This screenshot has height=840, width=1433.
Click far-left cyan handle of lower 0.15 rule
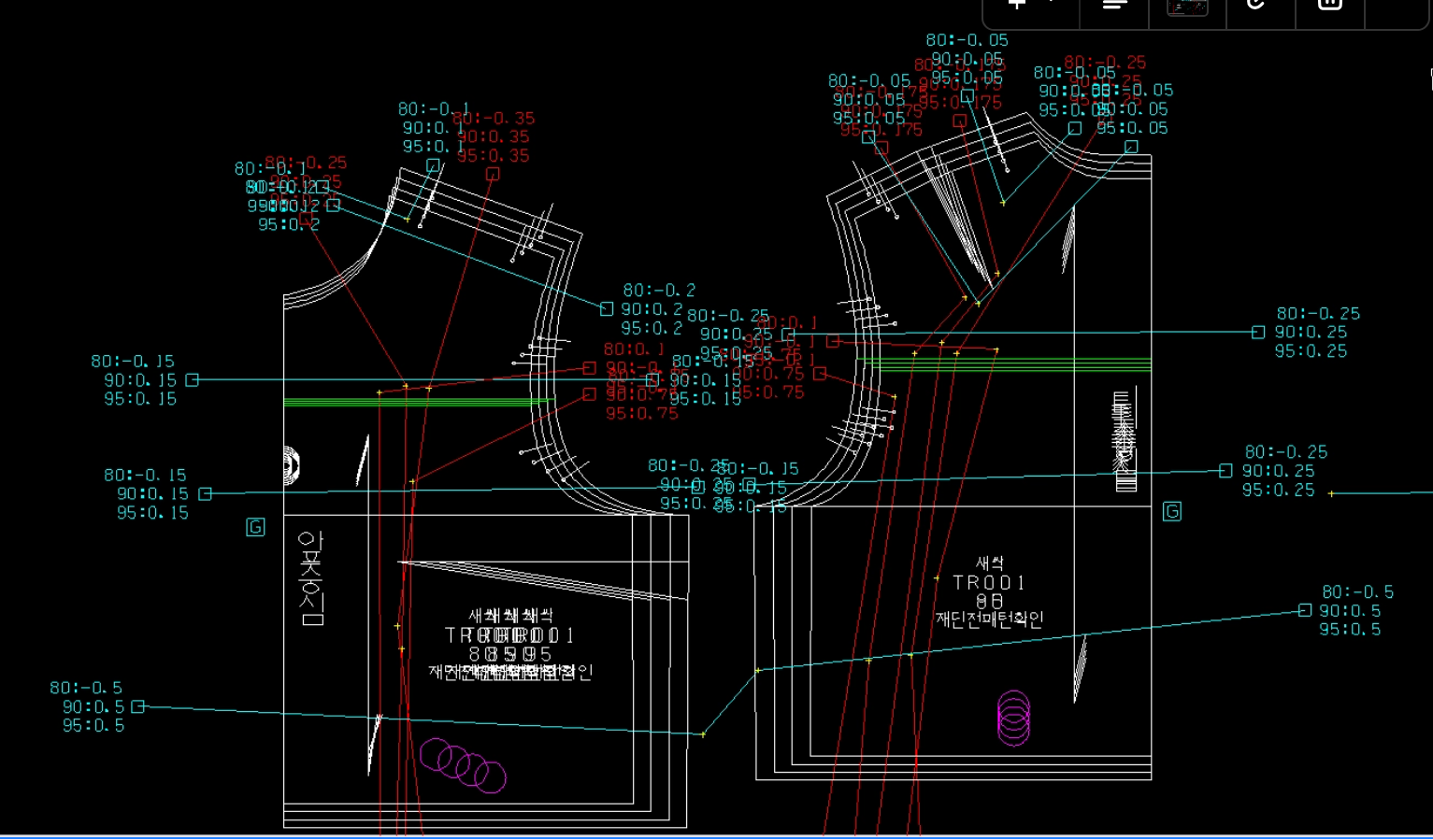[x=206, y=494]
